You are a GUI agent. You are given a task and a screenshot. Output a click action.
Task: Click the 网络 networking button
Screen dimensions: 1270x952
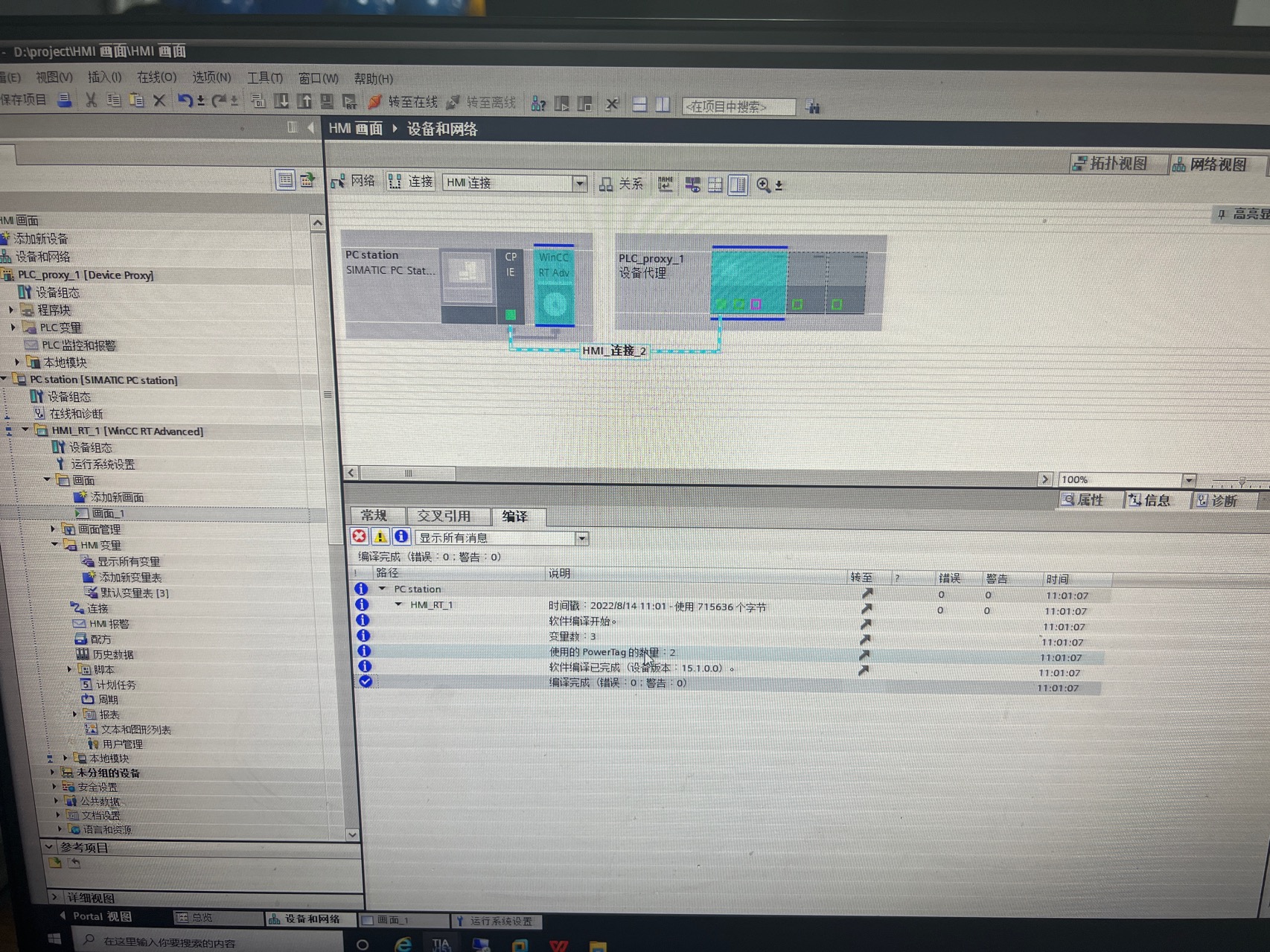point(354,181)
